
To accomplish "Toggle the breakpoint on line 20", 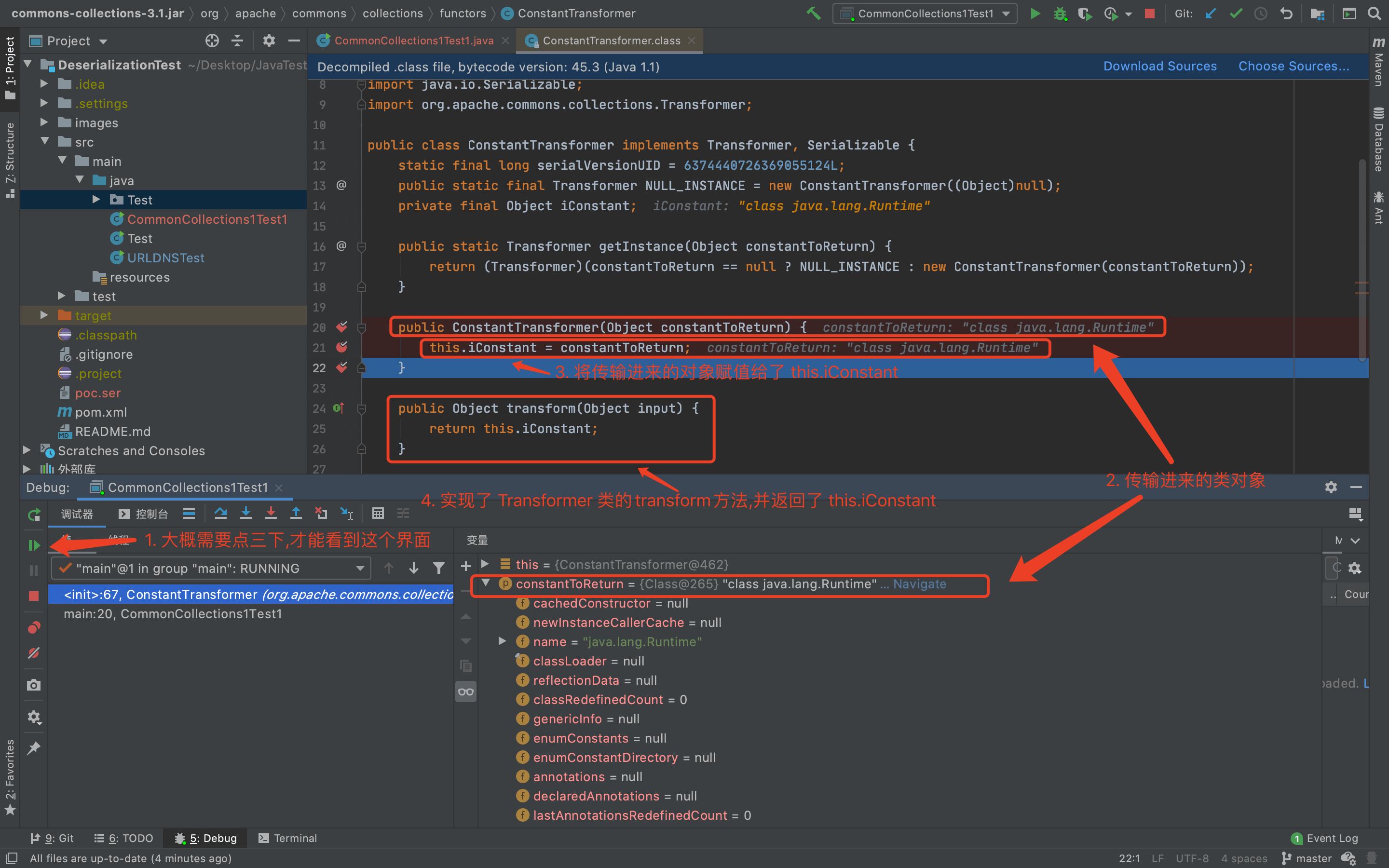I will [341, 327].
